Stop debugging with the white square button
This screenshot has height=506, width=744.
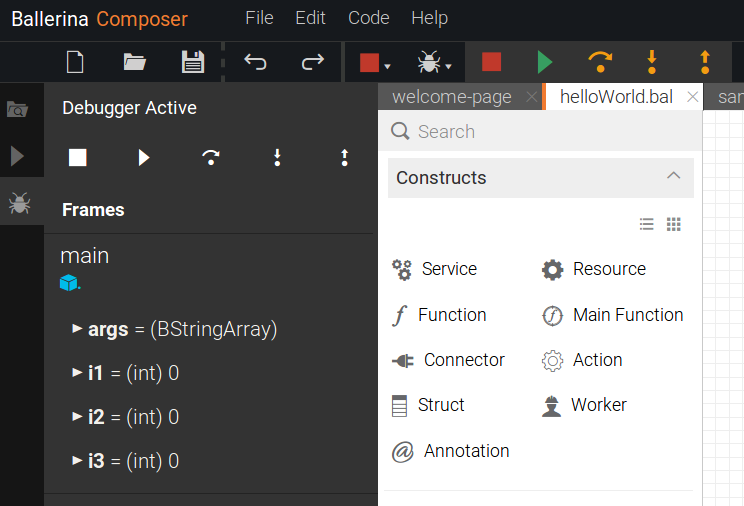pyautogui.click(x=78, y=158)
